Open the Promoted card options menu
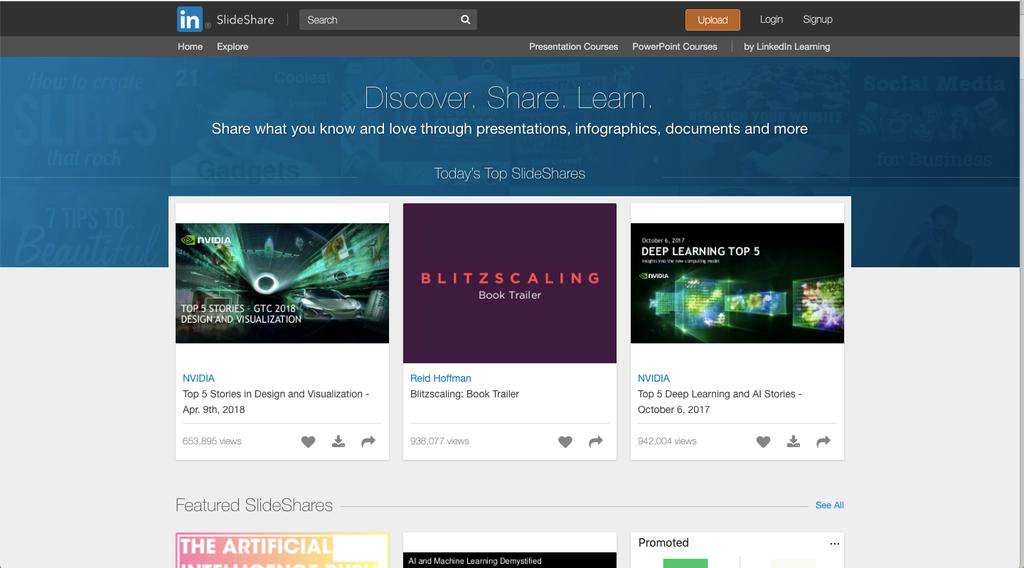The height and width of the screenshot is (568, 1024). tap(835, 543)
